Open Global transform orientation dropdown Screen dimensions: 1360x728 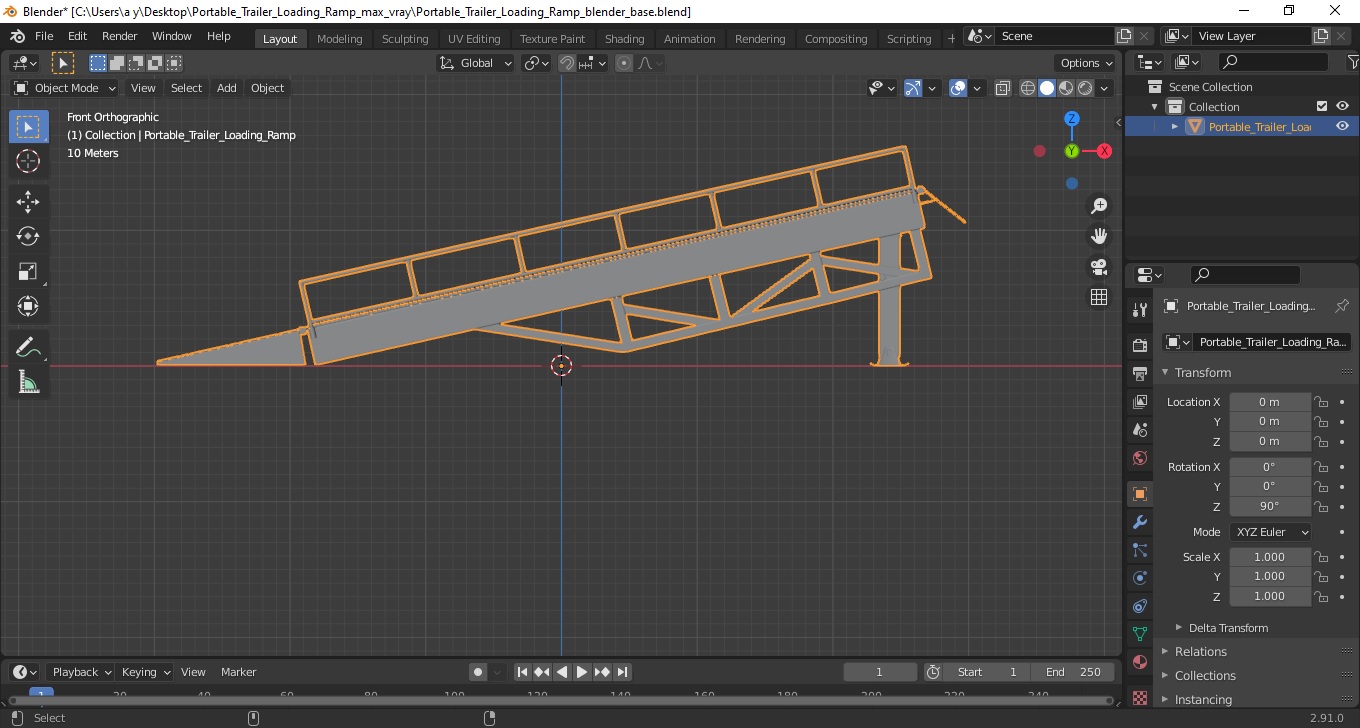click(x=476, y=63)
